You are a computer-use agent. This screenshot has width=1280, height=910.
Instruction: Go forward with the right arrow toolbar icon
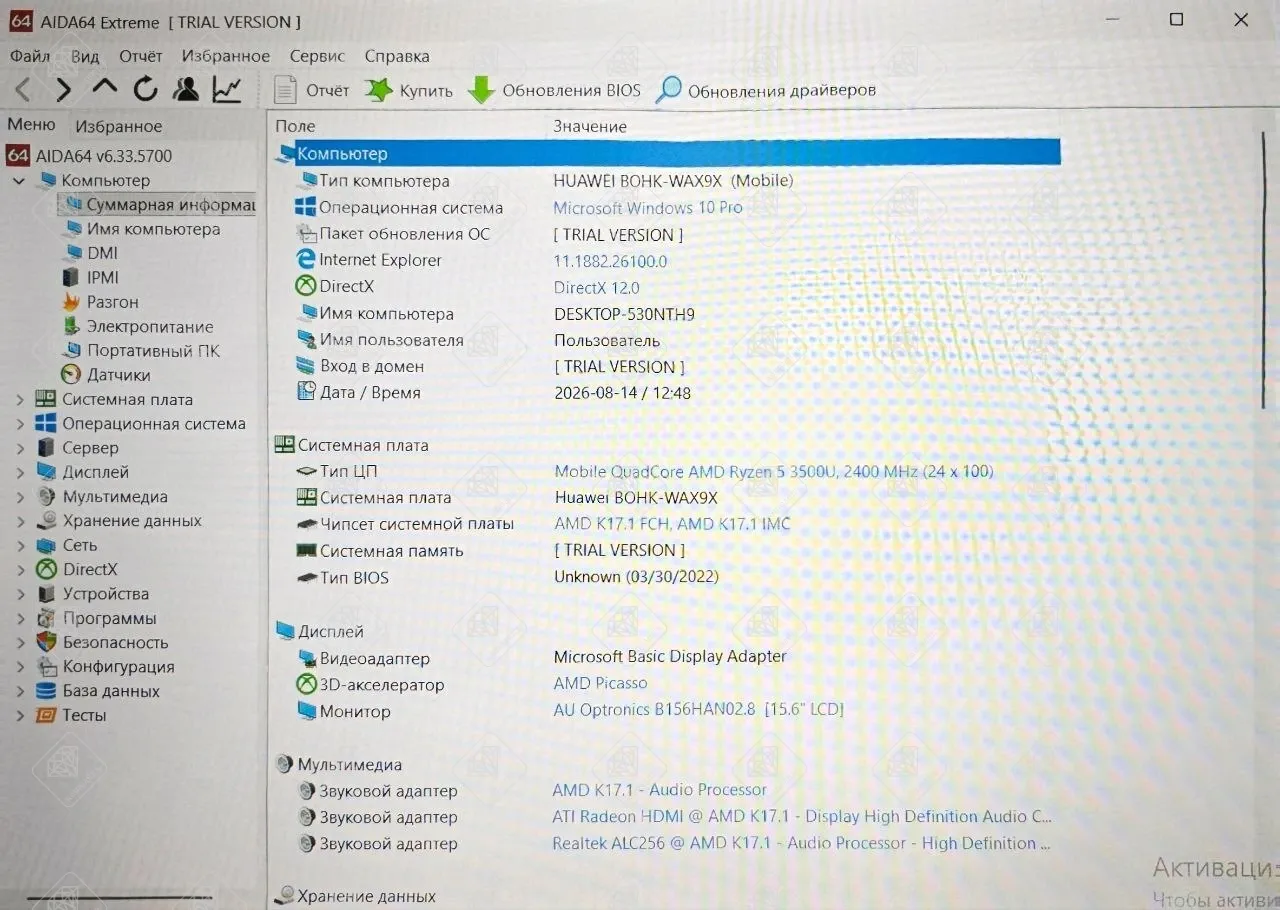(x=63, y=90)
